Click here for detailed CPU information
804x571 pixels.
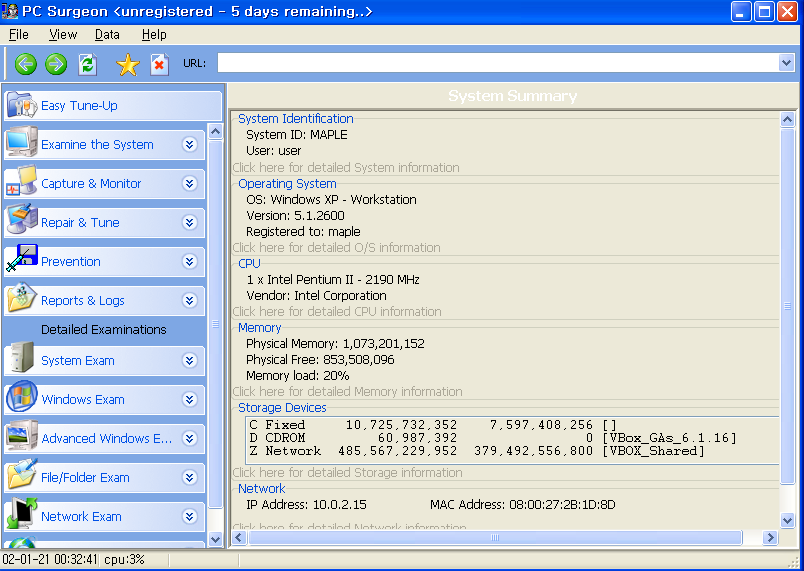pos(337,312)
